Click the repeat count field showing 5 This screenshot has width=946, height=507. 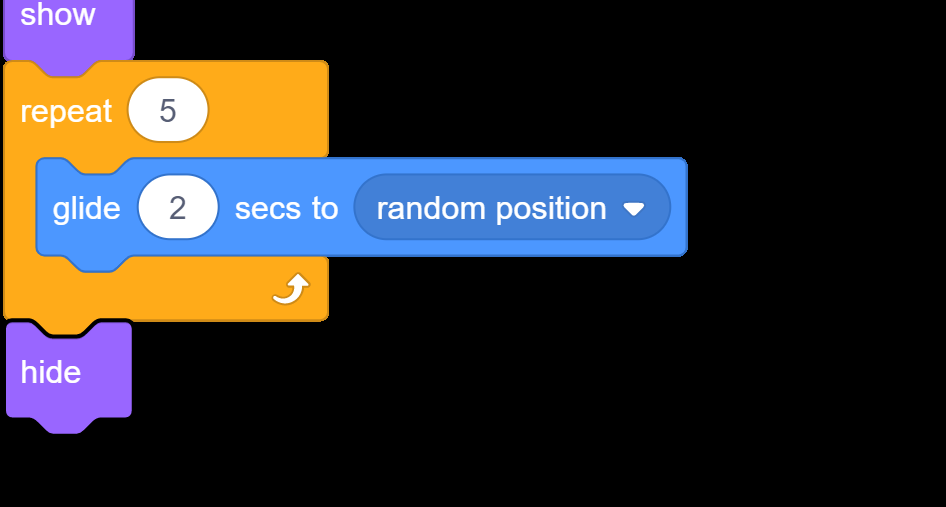[168, 110]
